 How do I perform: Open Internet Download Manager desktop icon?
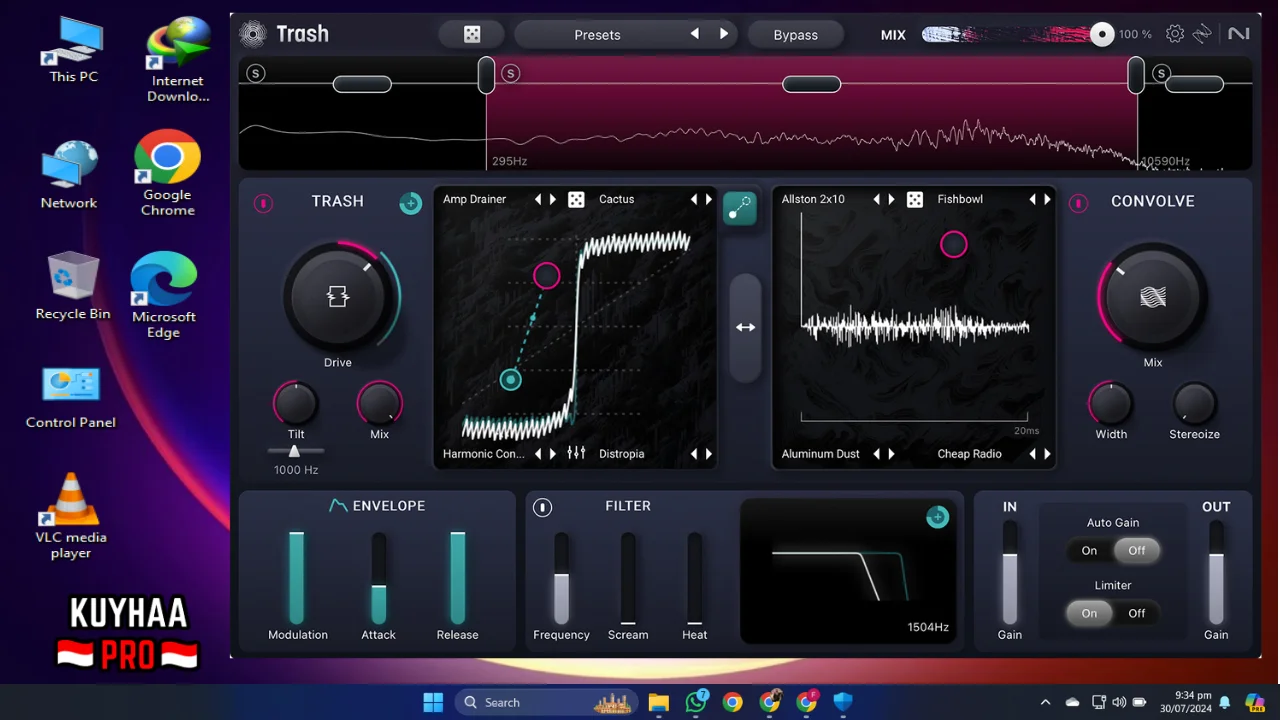(x=178, y=60)
